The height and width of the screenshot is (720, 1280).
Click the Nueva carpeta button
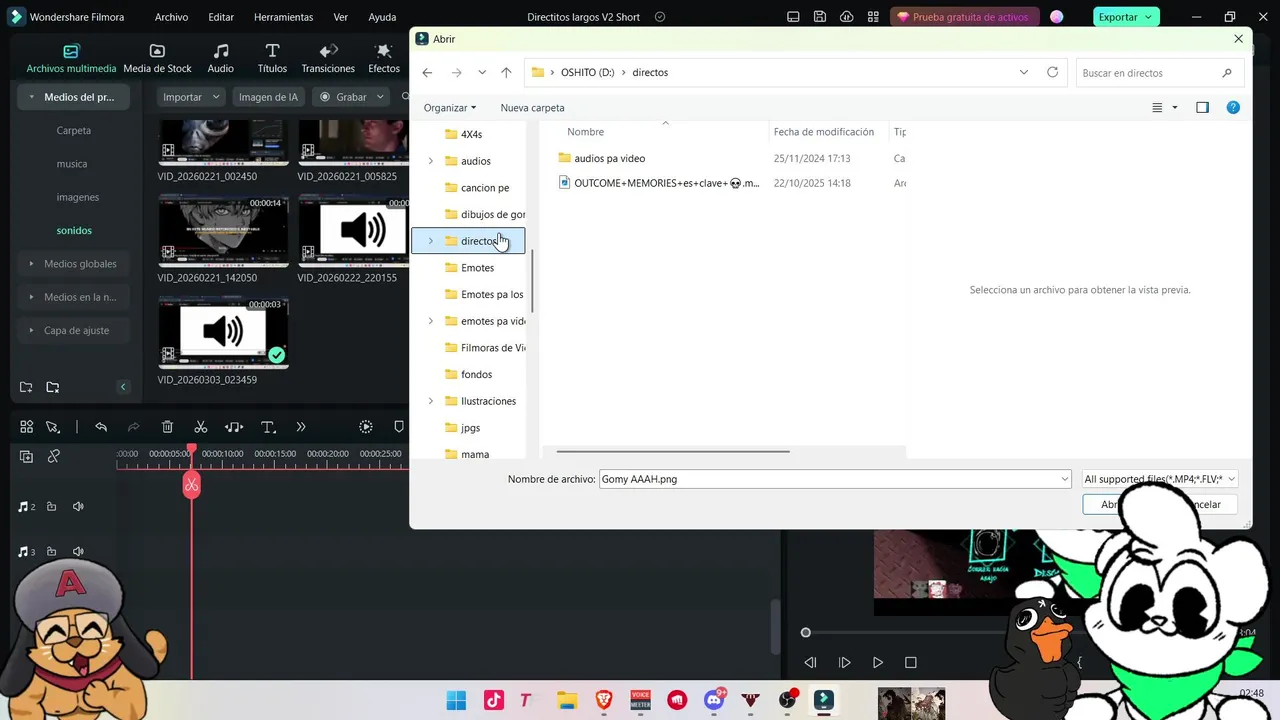pyautogui.click(x=532, y=108)
